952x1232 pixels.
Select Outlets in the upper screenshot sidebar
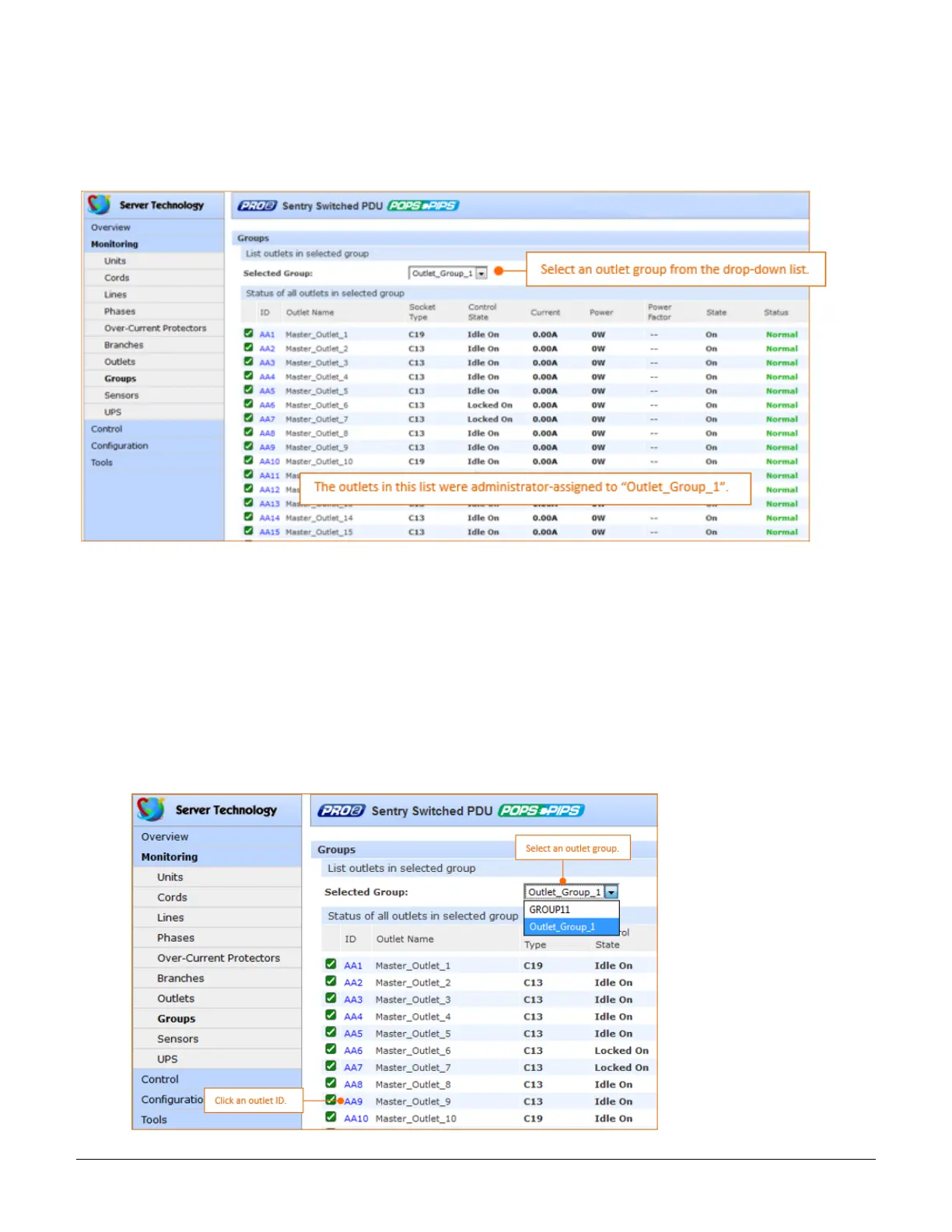point(120,362)
